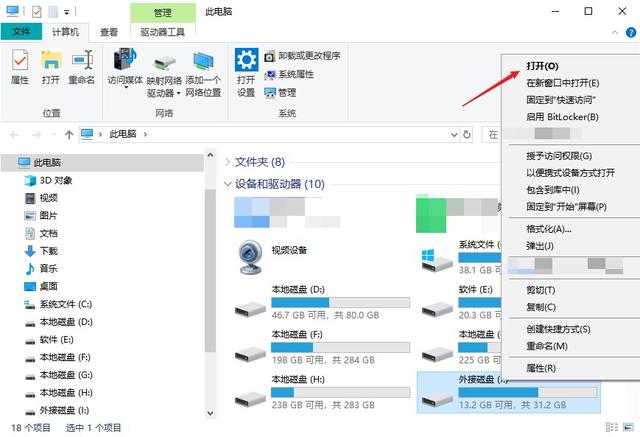Viewport: 640px width, 437px height.
Task: Click the navigation pane scroll down arrow
Action: (210, 413)
